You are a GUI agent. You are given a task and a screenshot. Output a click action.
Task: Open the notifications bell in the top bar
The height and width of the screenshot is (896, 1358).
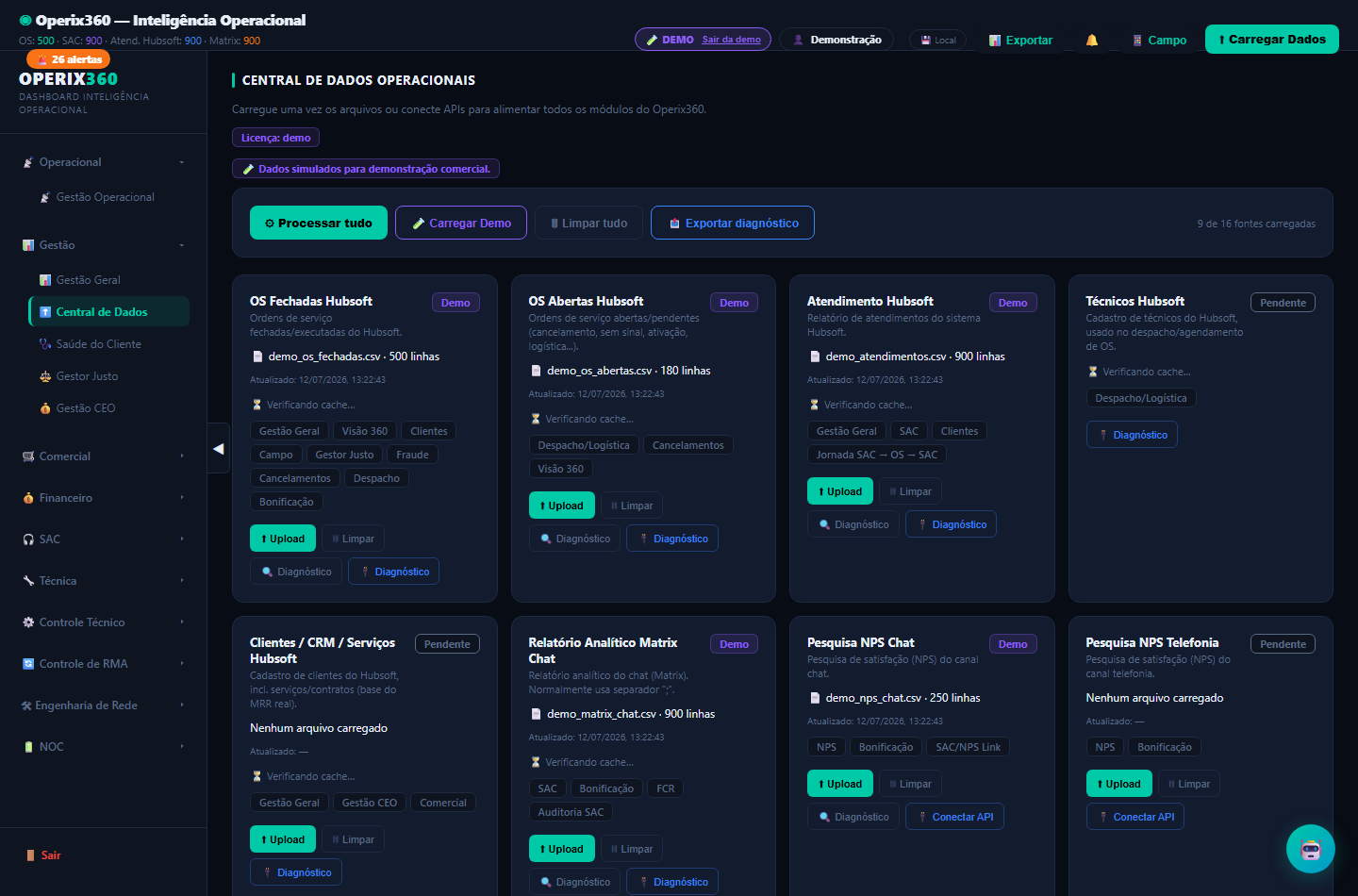[x=1092, y=40]
